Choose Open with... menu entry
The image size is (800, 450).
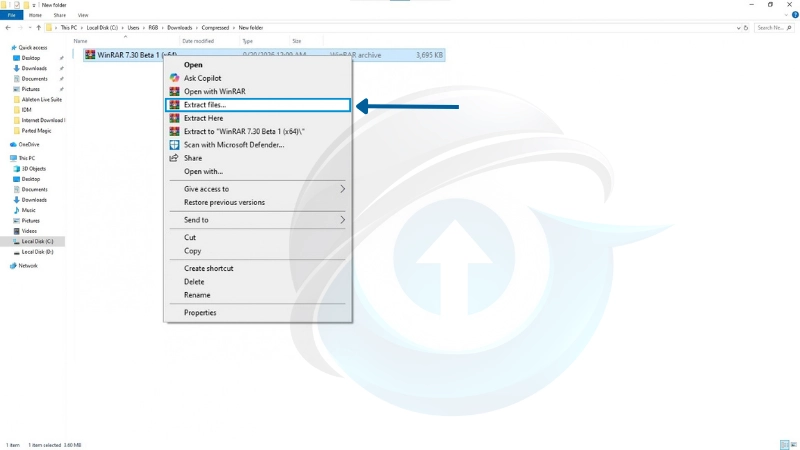[x=258, y=171]
